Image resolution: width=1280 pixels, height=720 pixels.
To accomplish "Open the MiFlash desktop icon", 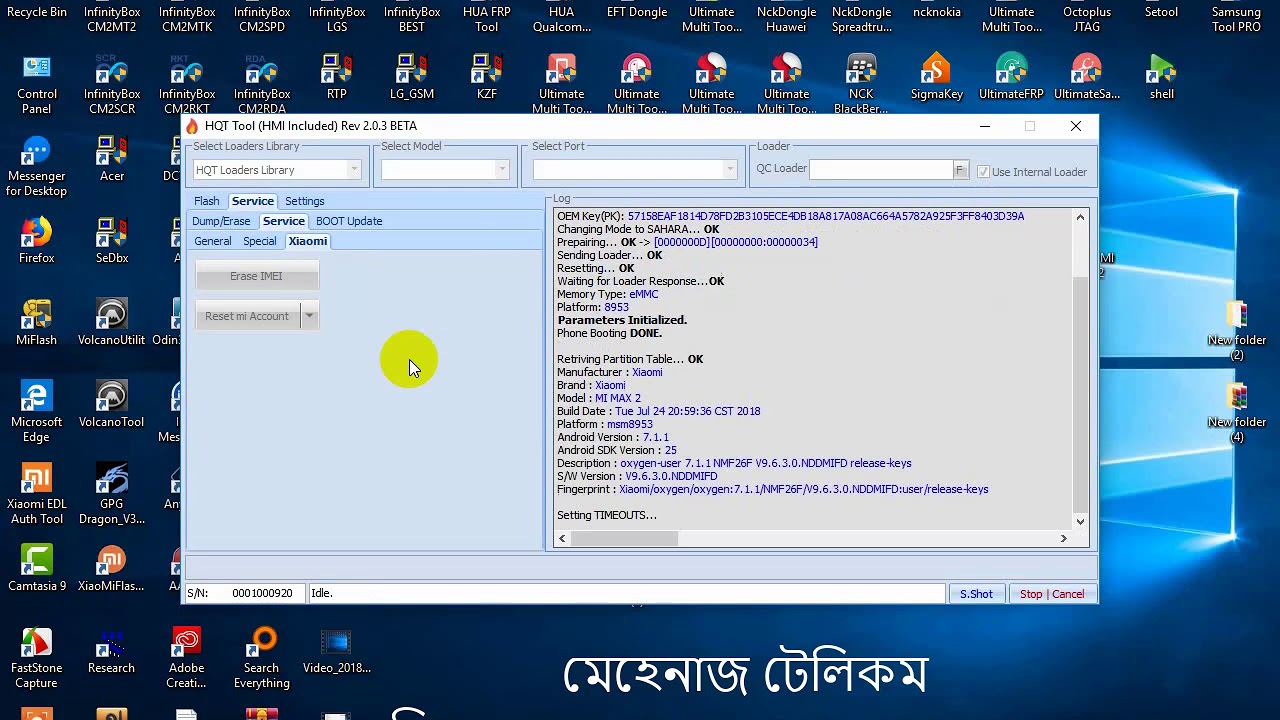I will (37, 323).
